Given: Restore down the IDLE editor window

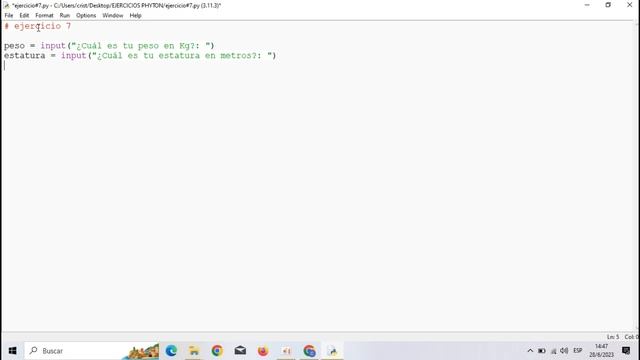Looking at the screenshot, I should tap(608, 5).
